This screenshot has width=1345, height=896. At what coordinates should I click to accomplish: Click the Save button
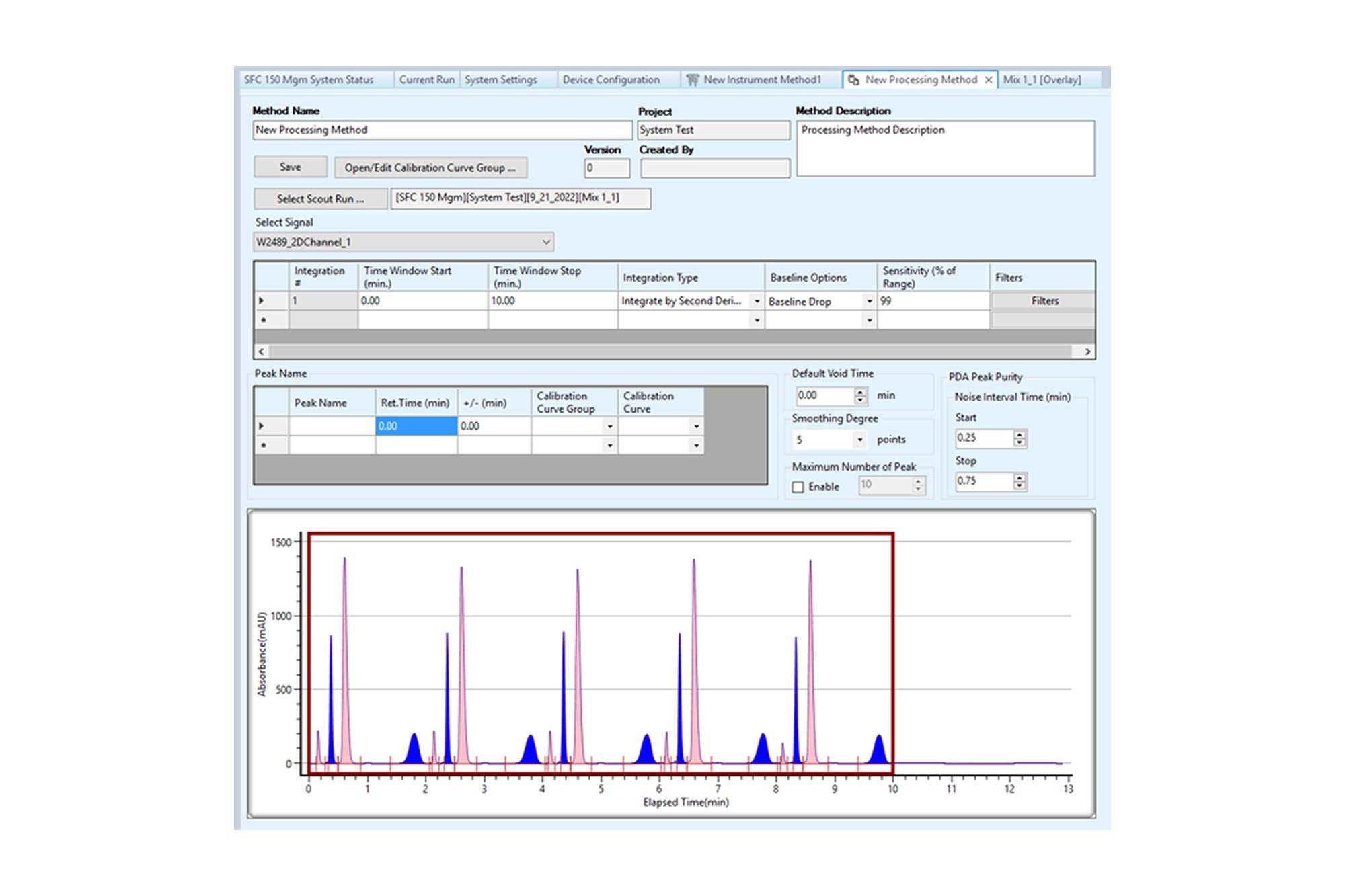[291, 167]
